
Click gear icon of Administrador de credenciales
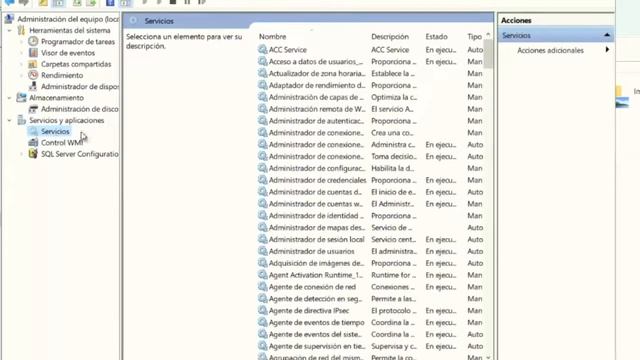point(262,180)
